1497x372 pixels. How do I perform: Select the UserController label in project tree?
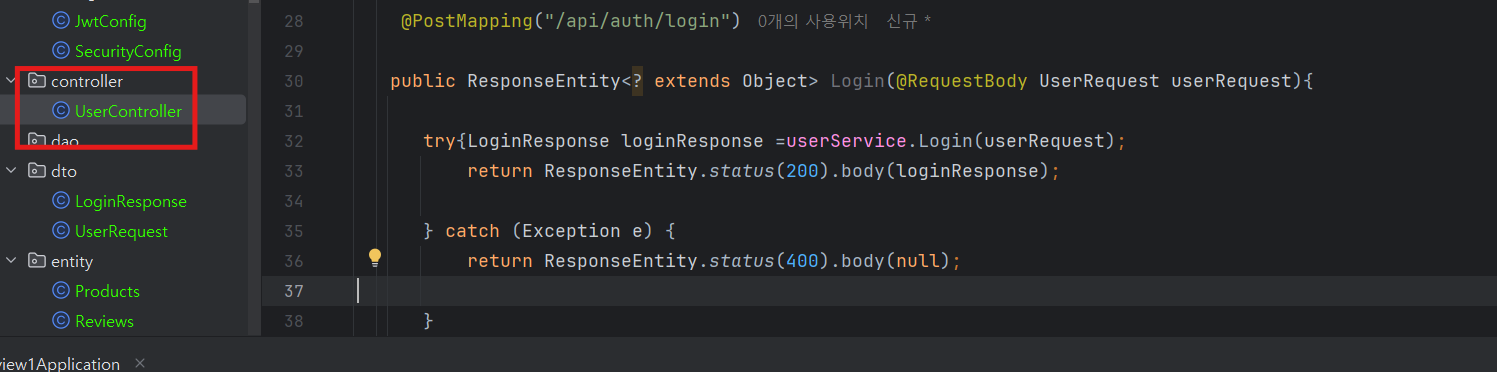click(128, 111)
